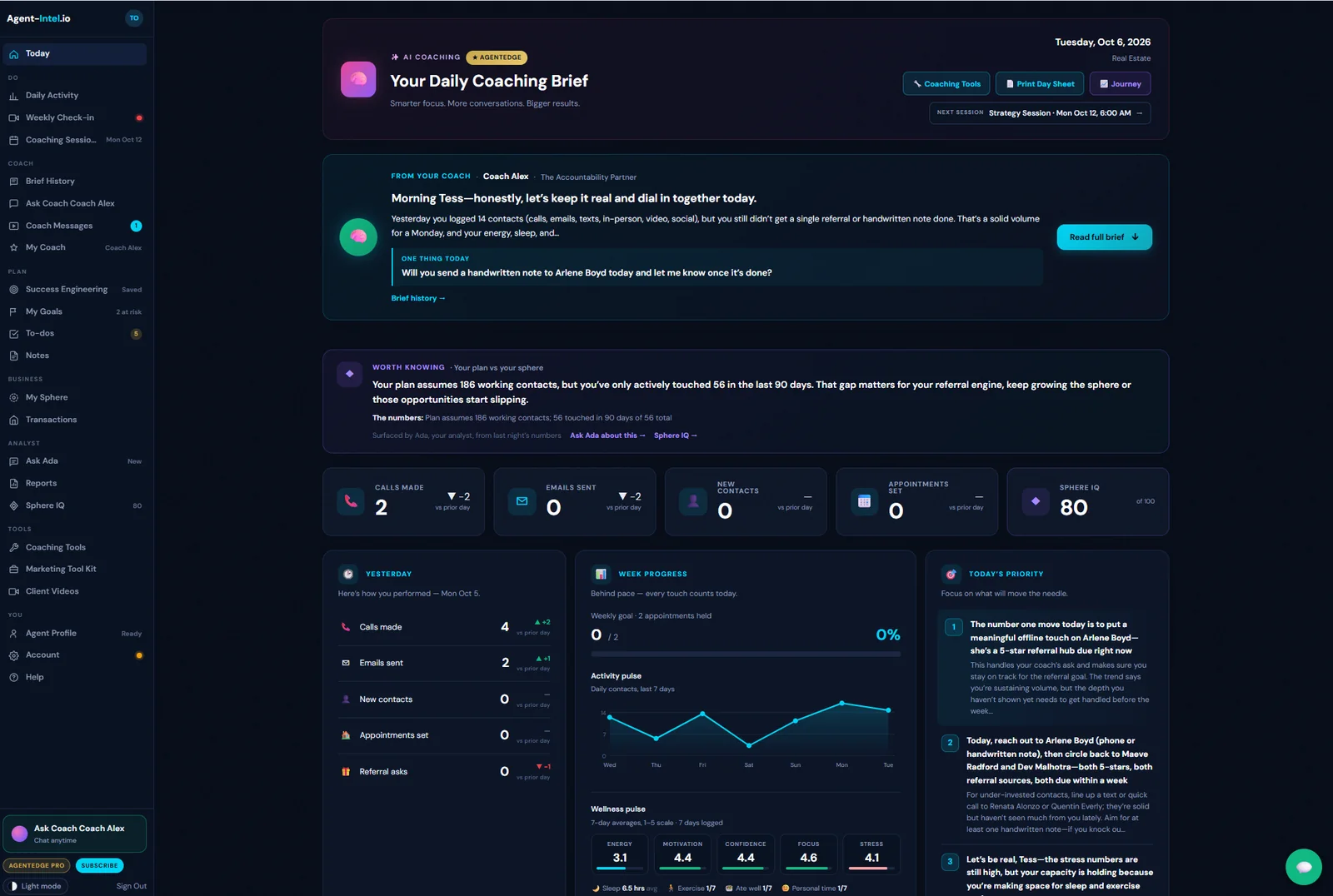Click the Appointments Set calendar icon

click(864, 501)
